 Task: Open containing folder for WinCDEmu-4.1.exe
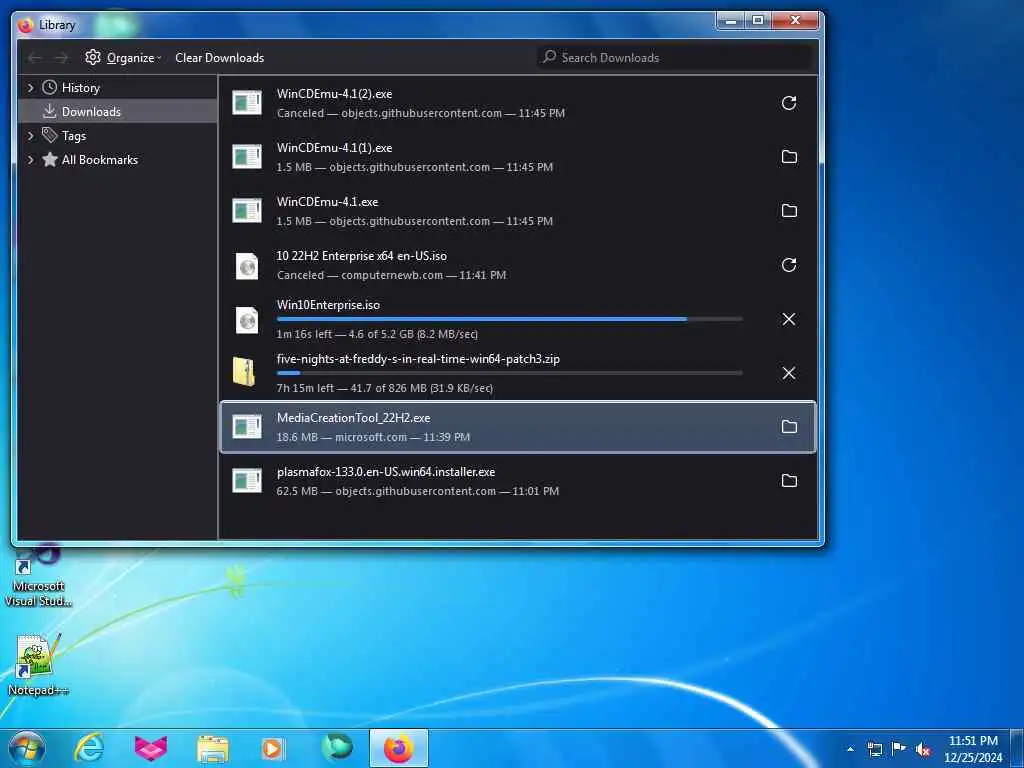pos(789,211)
